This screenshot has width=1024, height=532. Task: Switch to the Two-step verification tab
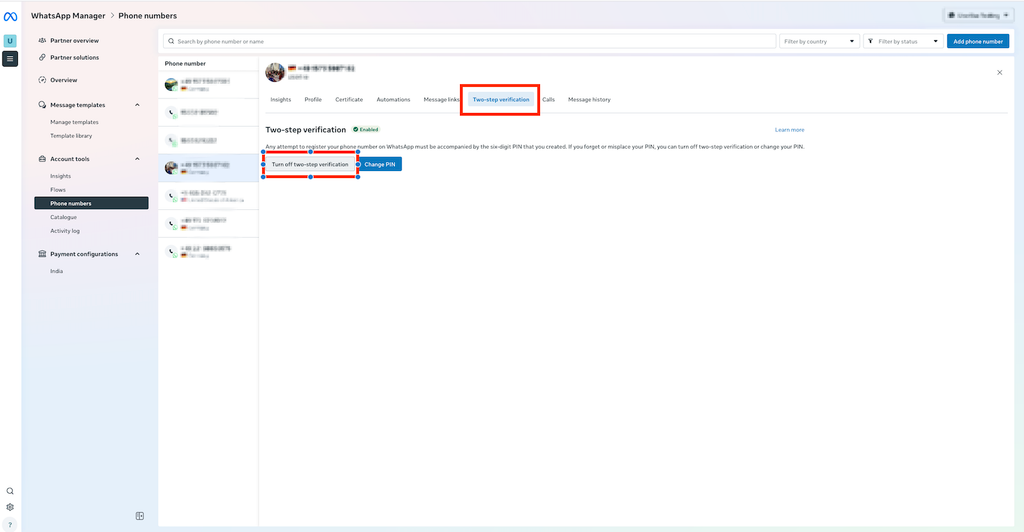501,100
